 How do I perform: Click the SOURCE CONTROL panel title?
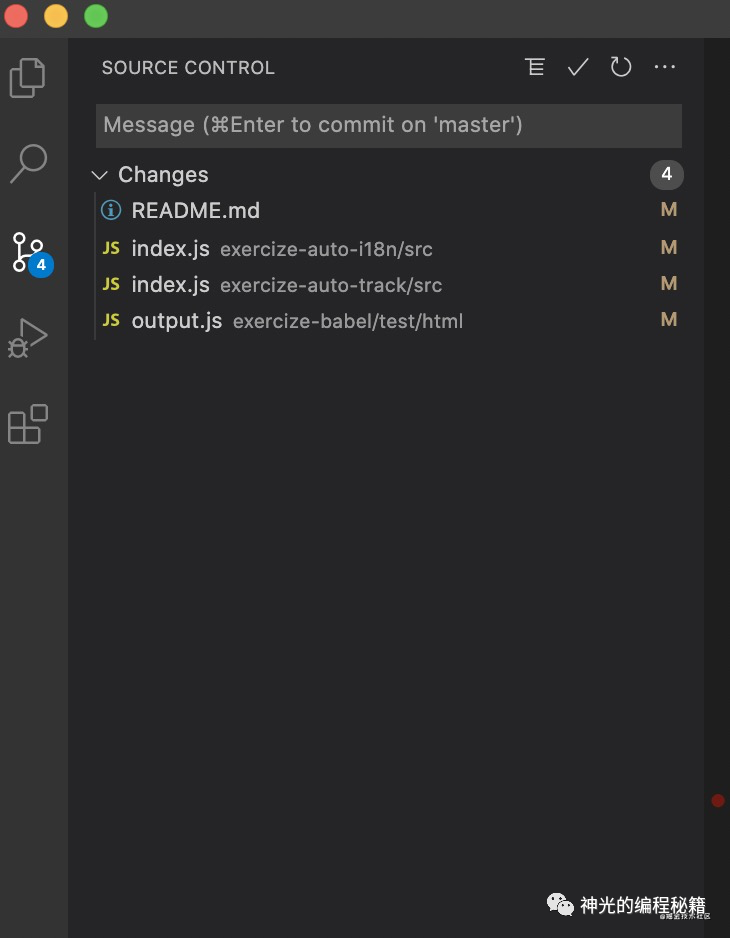pos(188,68)
